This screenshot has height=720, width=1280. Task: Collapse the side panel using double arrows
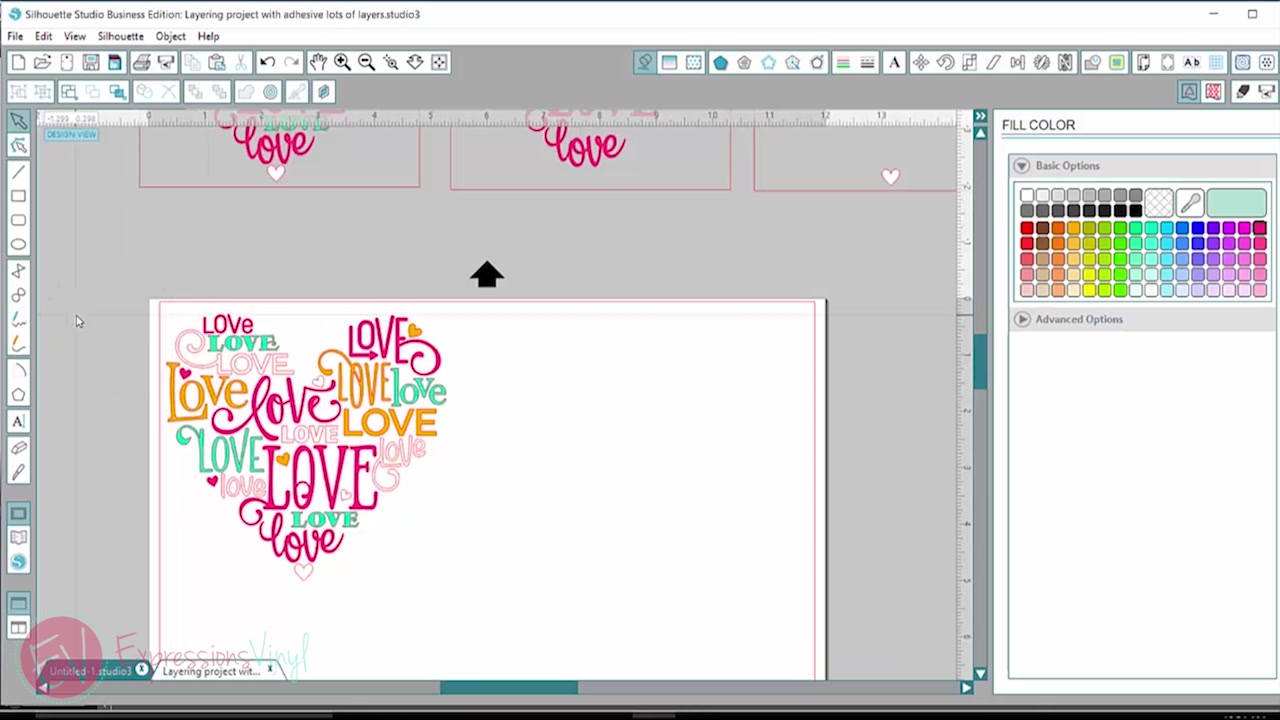click(981, 116)
